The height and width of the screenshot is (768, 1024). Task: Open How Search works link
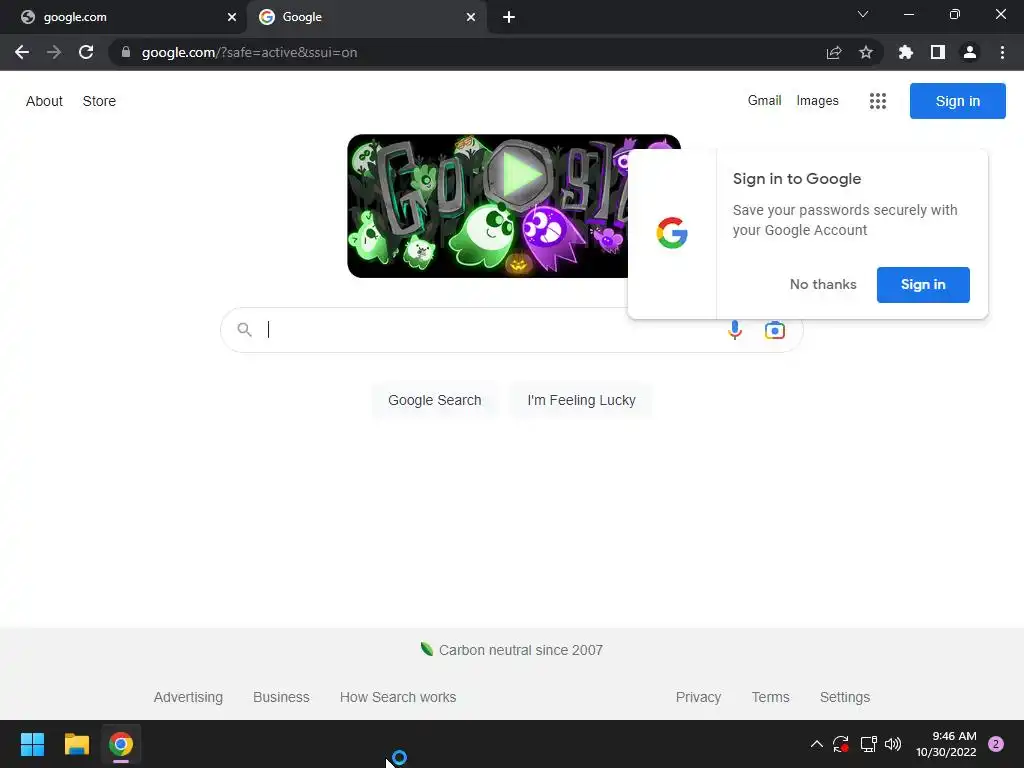pos(398,697)
